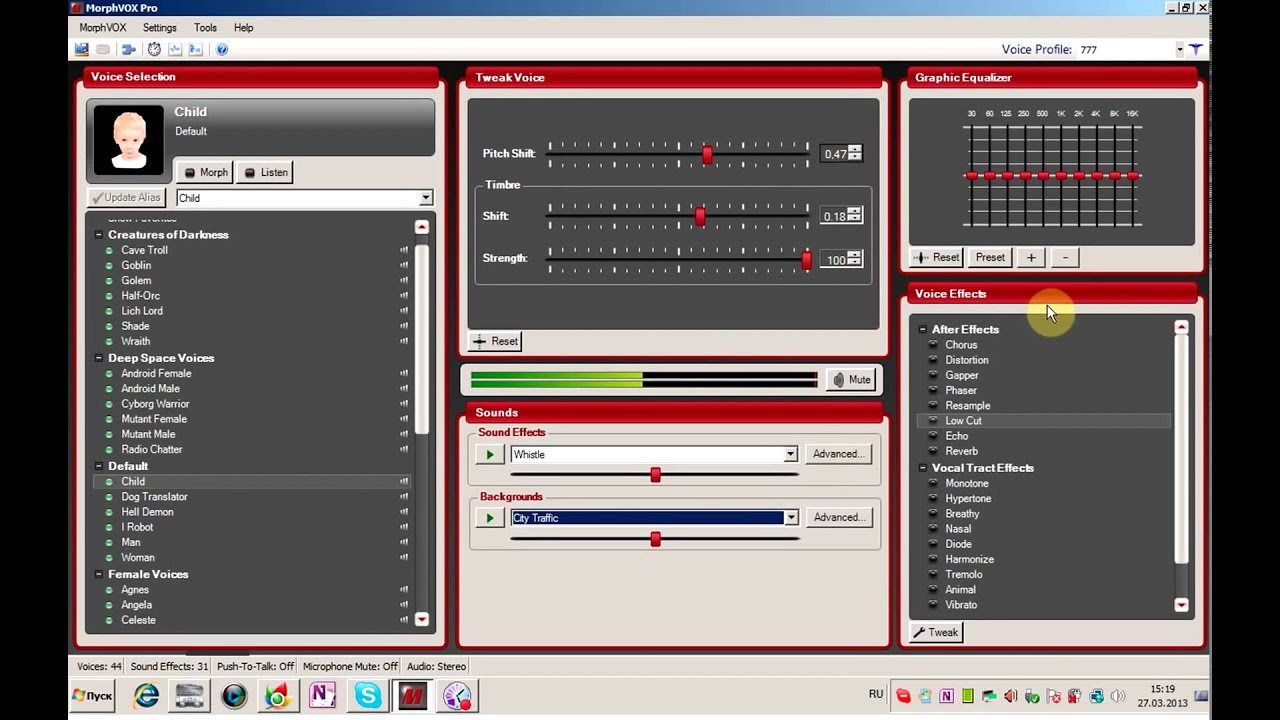Mute the microphone output
Viewport: 1280px width, 720px height.
[x=852, y=380]
